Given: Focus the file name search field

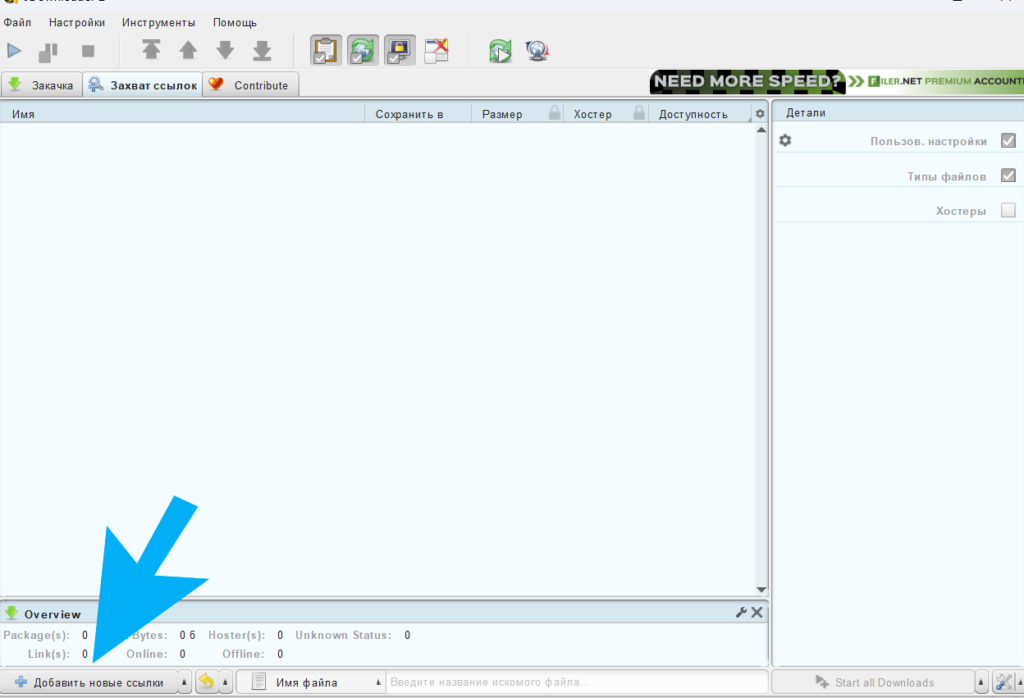Looking at the screenshot, I should [577, 682].
